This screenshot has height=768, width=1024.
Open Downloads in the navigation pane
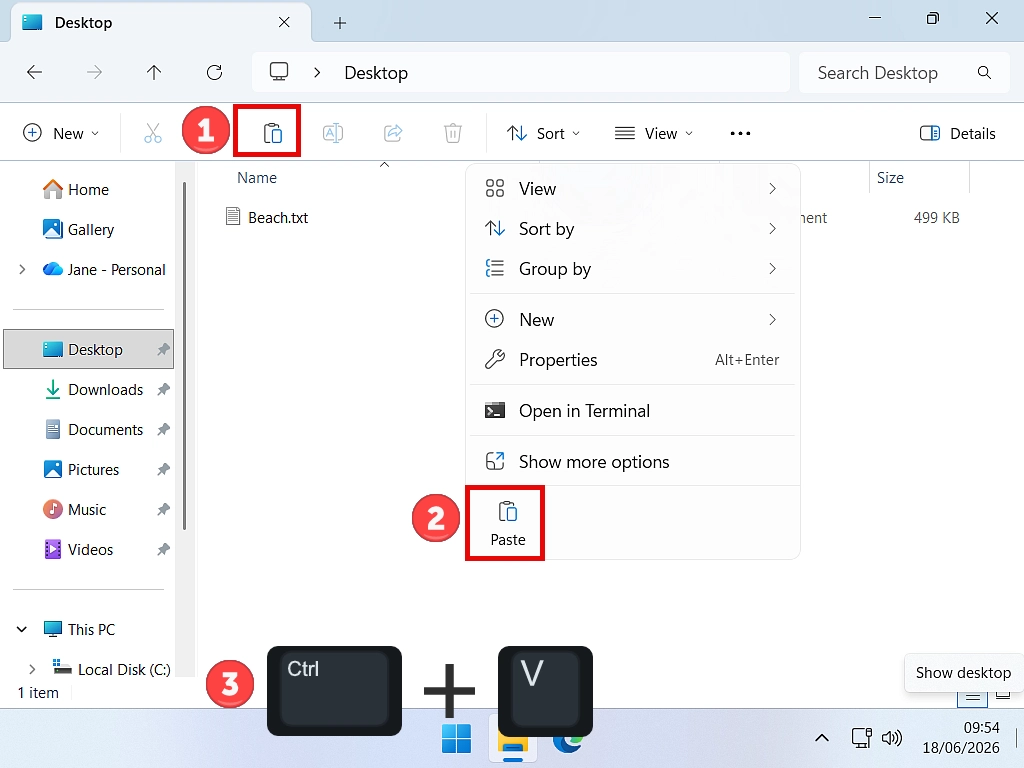[106, 389]
